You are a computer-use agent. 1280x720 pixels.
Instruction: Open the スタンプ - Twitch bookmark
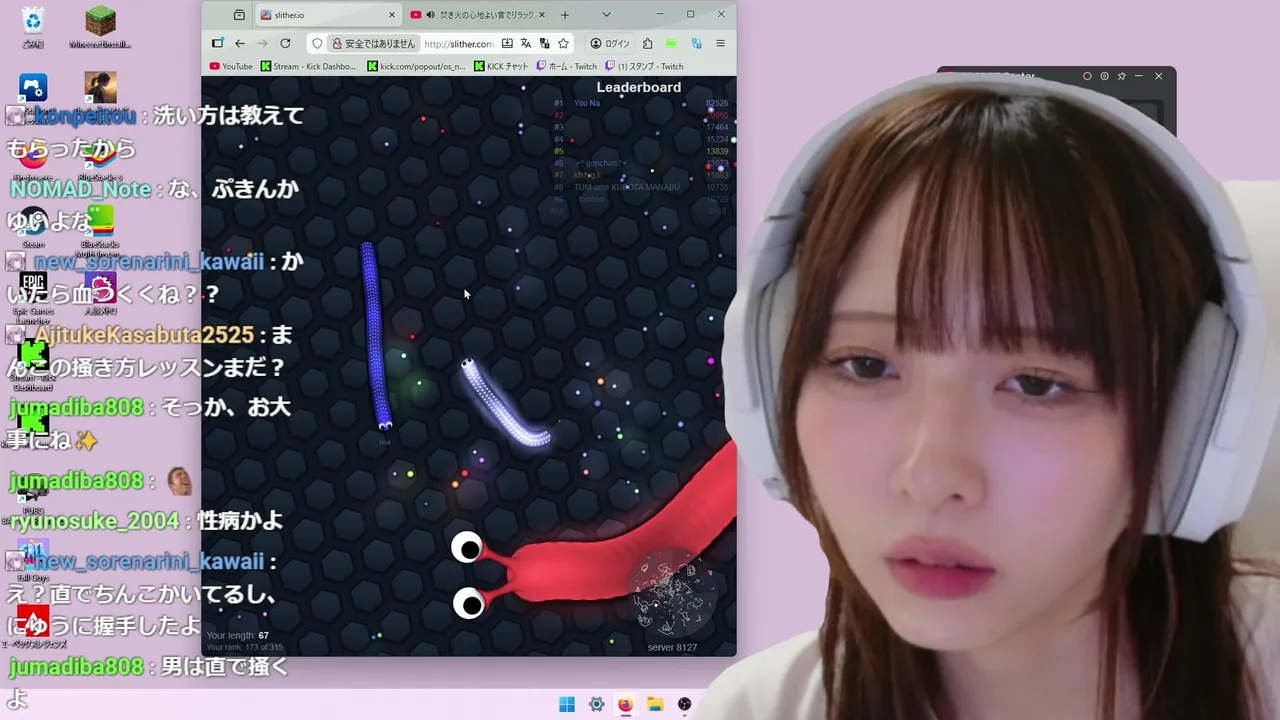644,66
